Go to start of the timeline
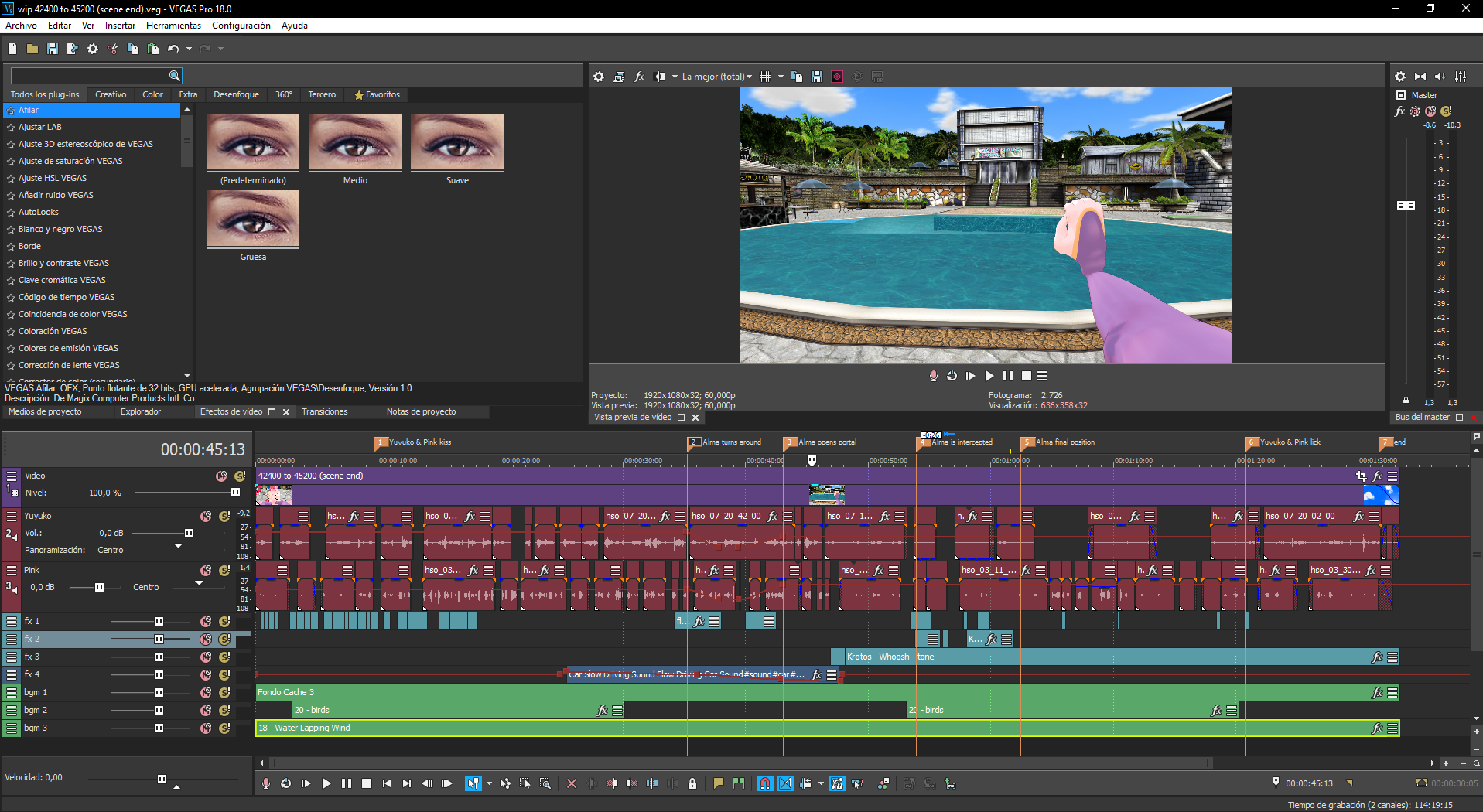Screen dimensions: 1483x812 387,783
